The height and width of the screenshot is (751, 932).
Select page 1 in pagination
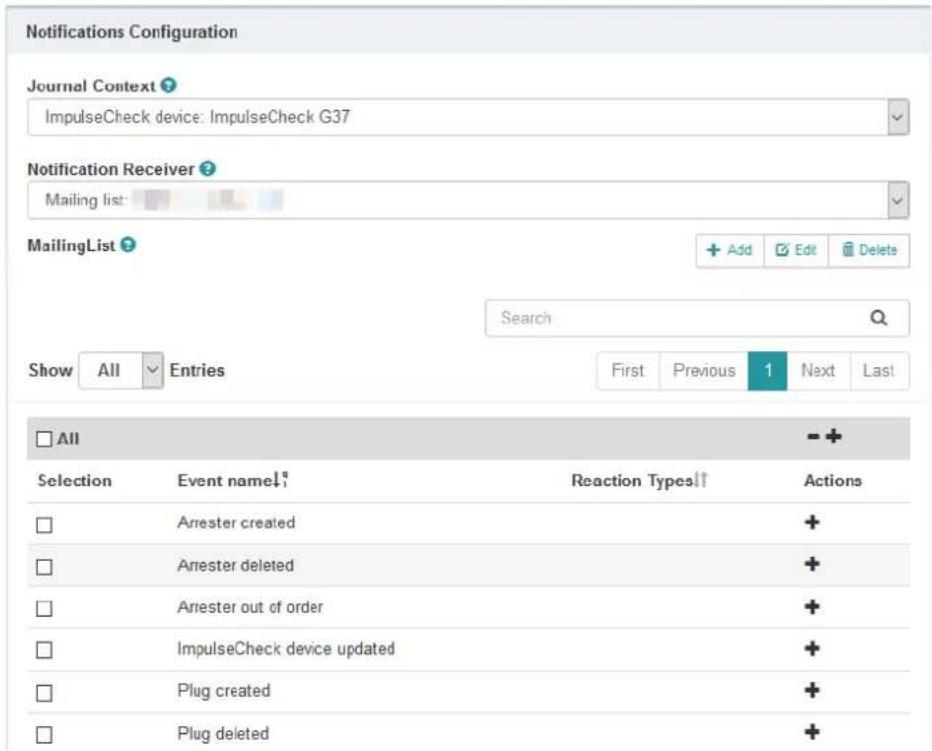coord(767,371)
